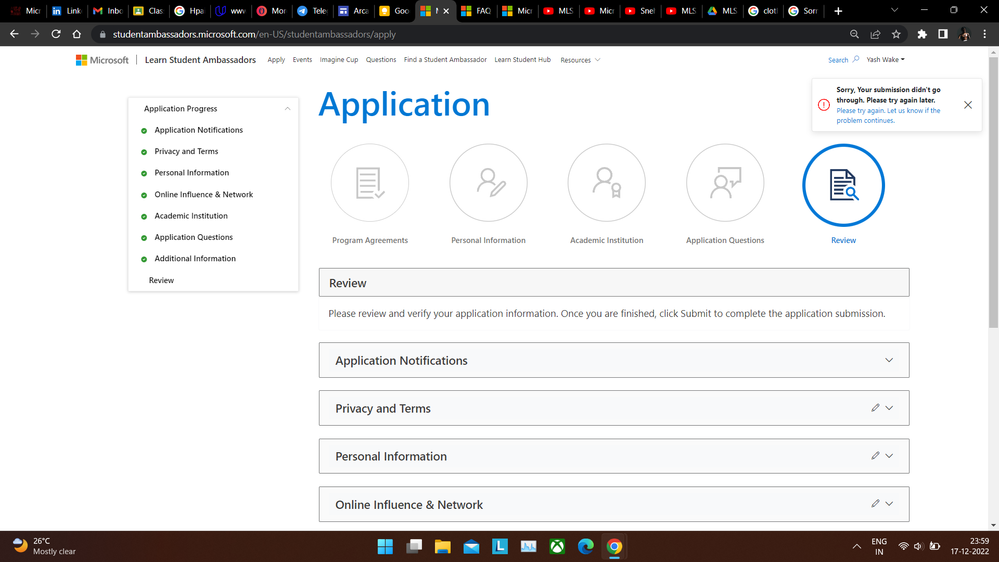Open Learn Student Hub navigation link
999x562 pixels.
point(522,60)
